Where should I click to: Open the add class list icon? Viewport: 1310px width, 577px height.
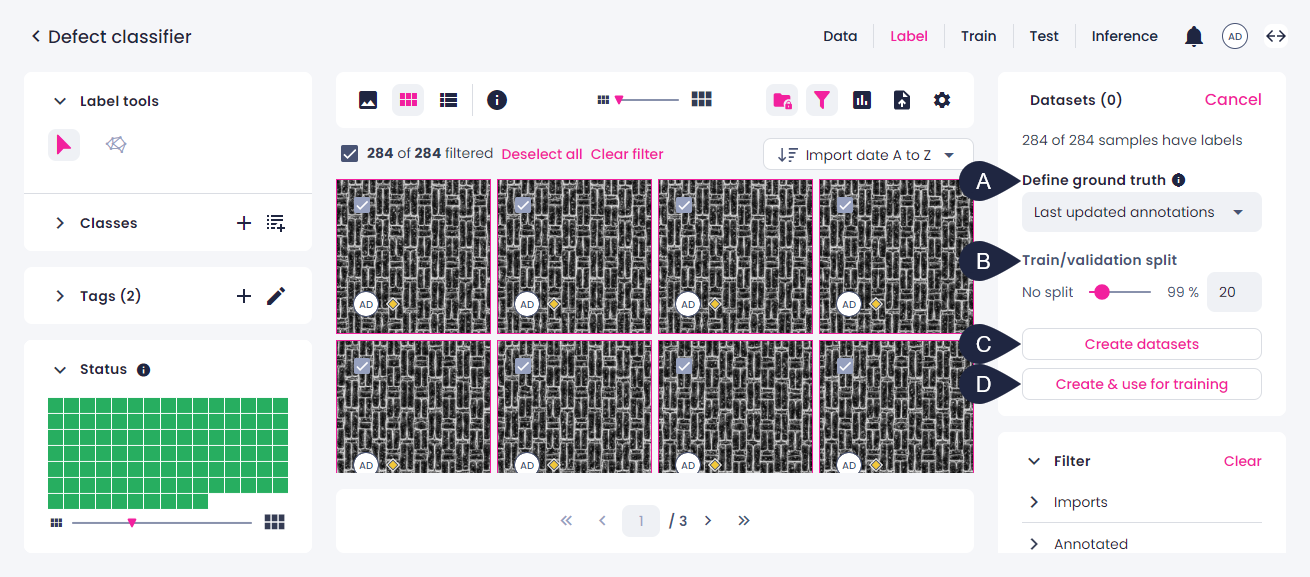click(x=276, y=223)
